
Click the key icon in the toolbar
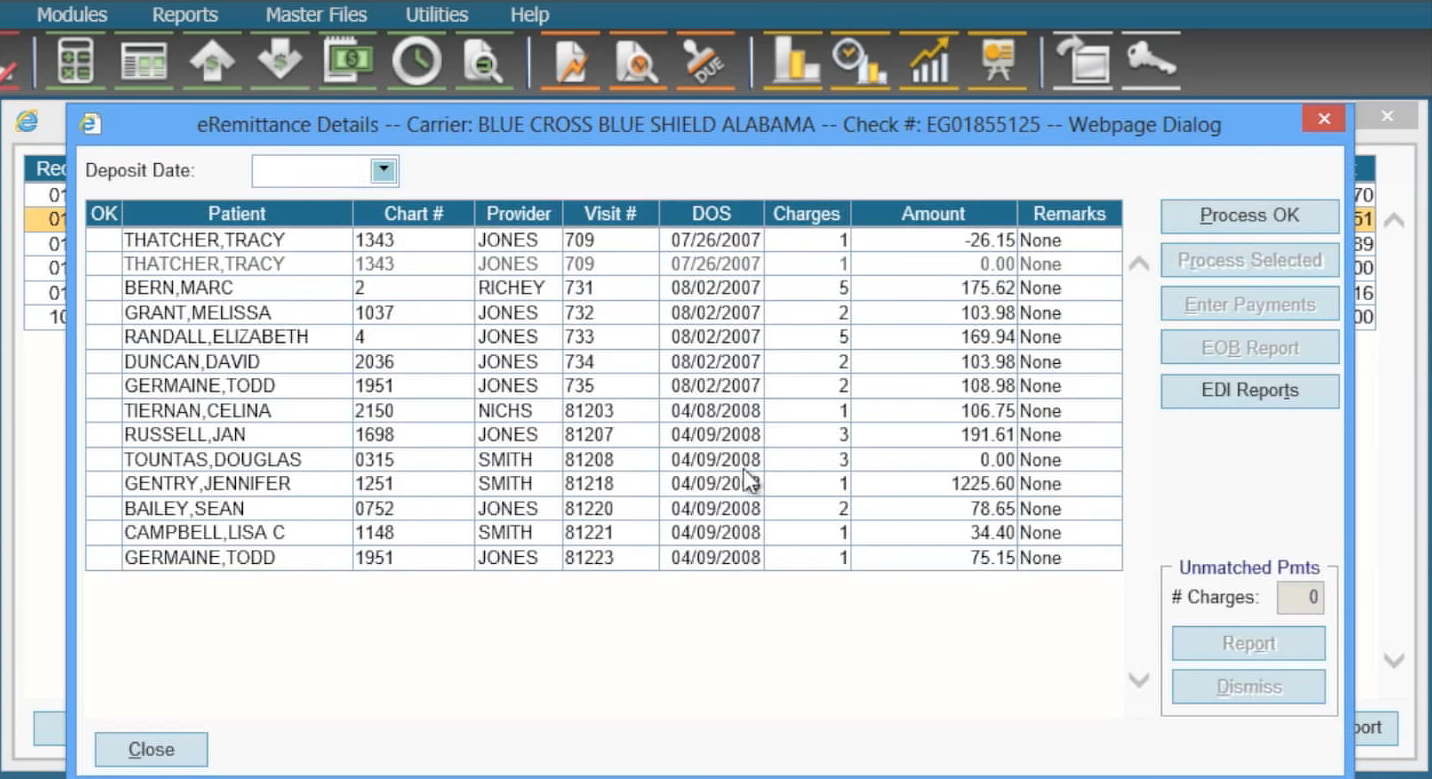click(1150, 61)
